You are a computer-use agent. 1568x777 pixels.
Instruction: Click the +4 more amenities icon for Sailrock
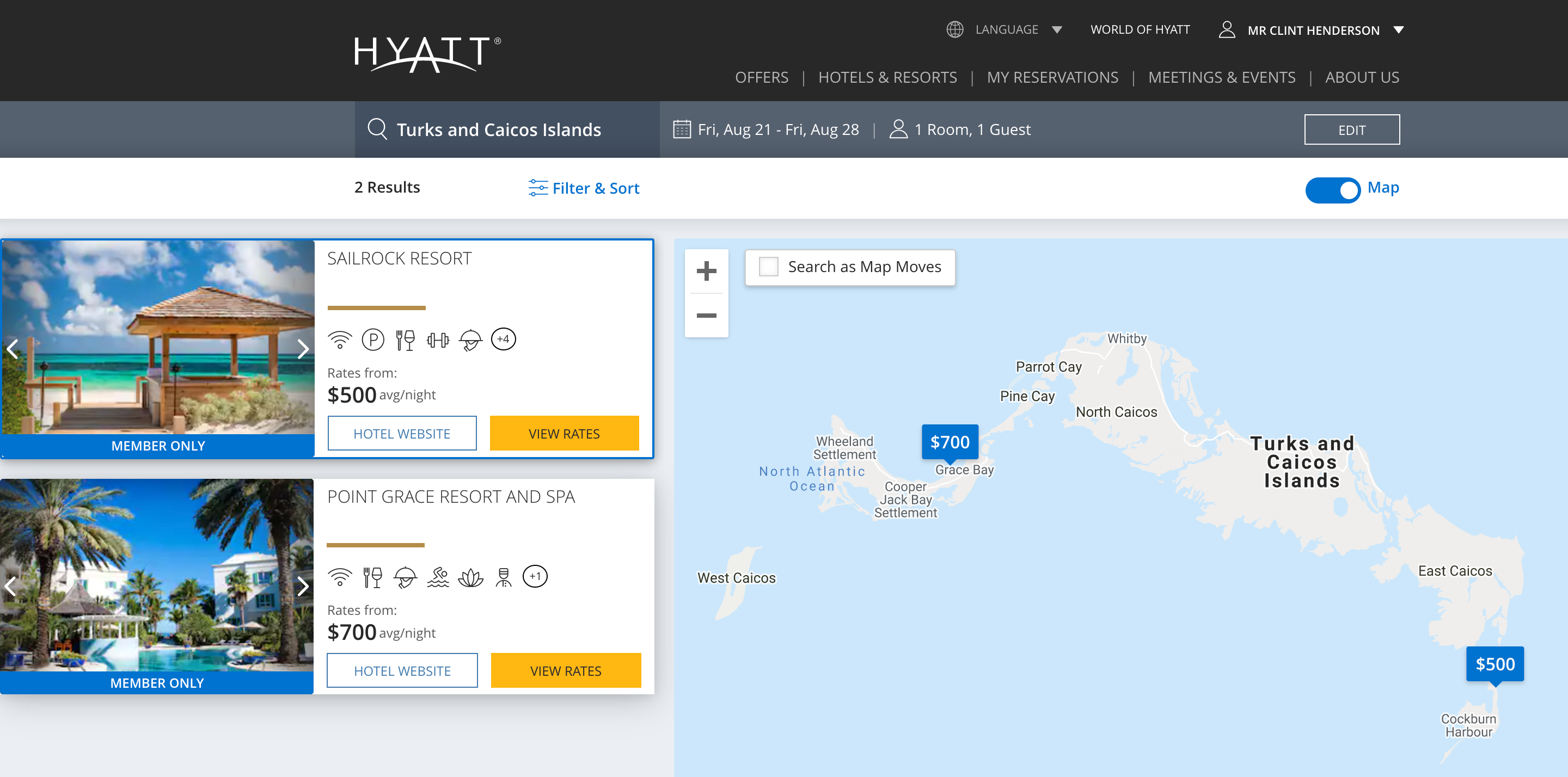503,339
